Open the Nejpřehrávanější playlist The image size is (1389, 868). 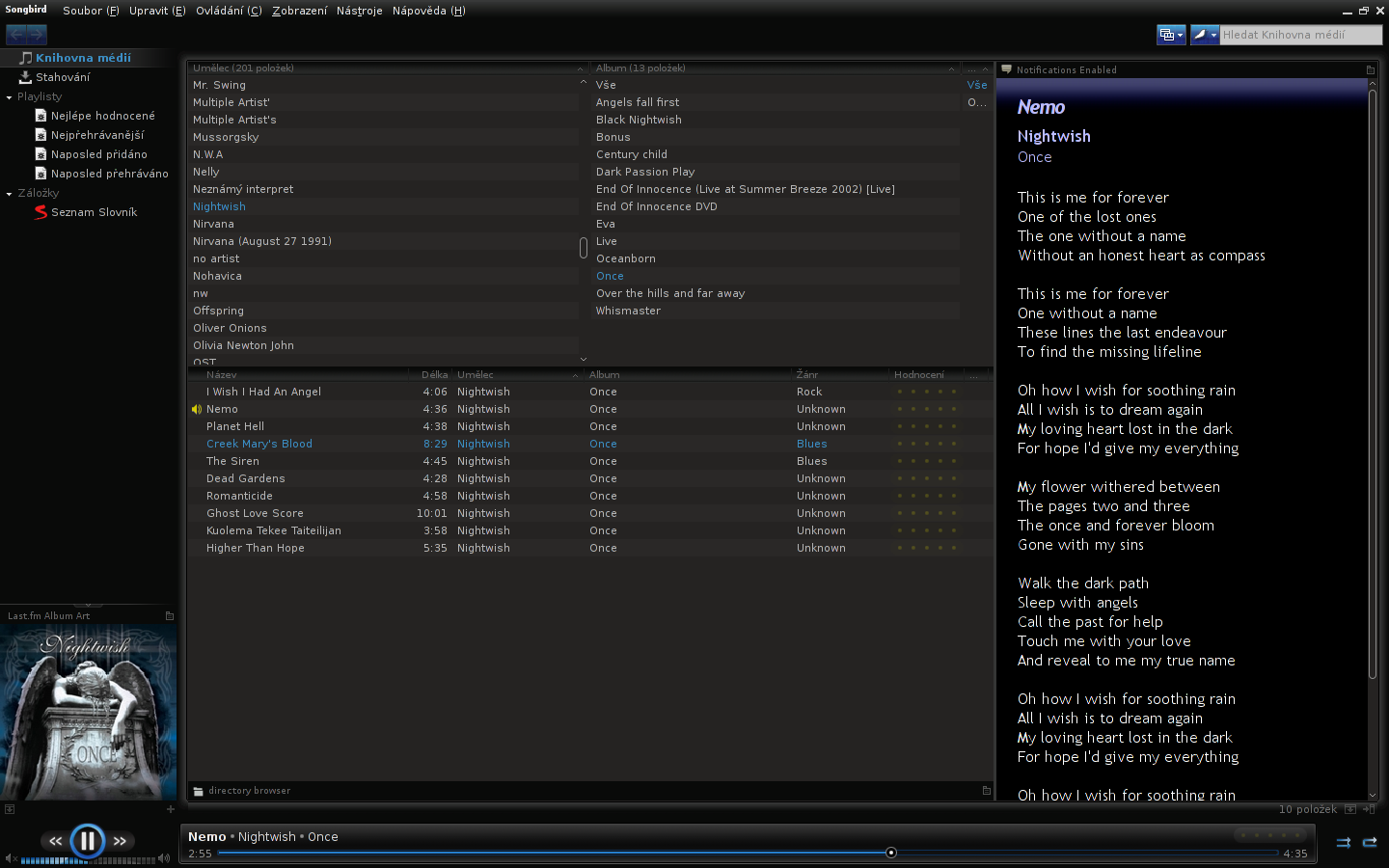coord(96,135)
